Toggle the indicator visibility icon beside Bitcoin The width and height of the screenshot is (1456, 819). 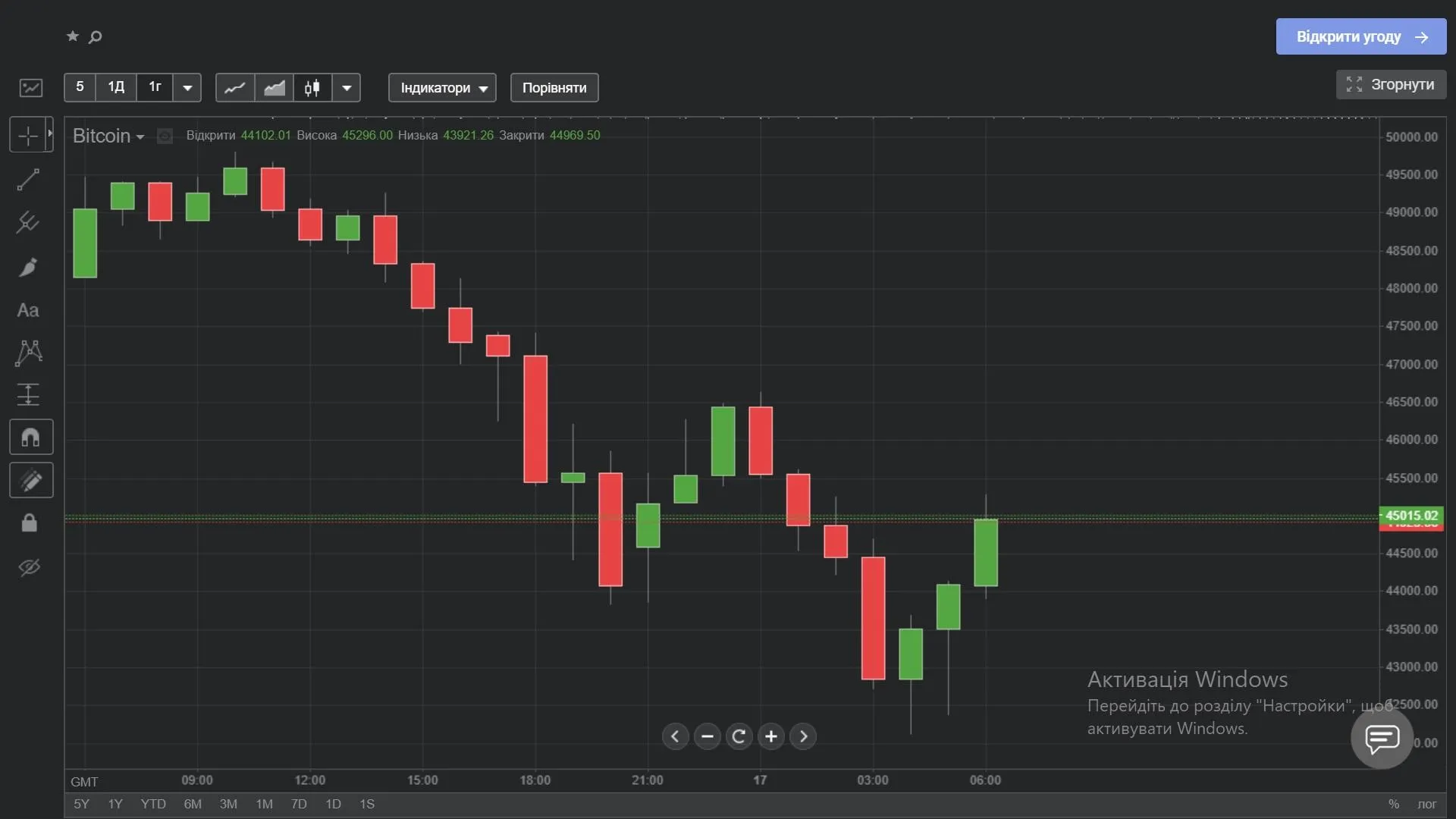point(165,136)
